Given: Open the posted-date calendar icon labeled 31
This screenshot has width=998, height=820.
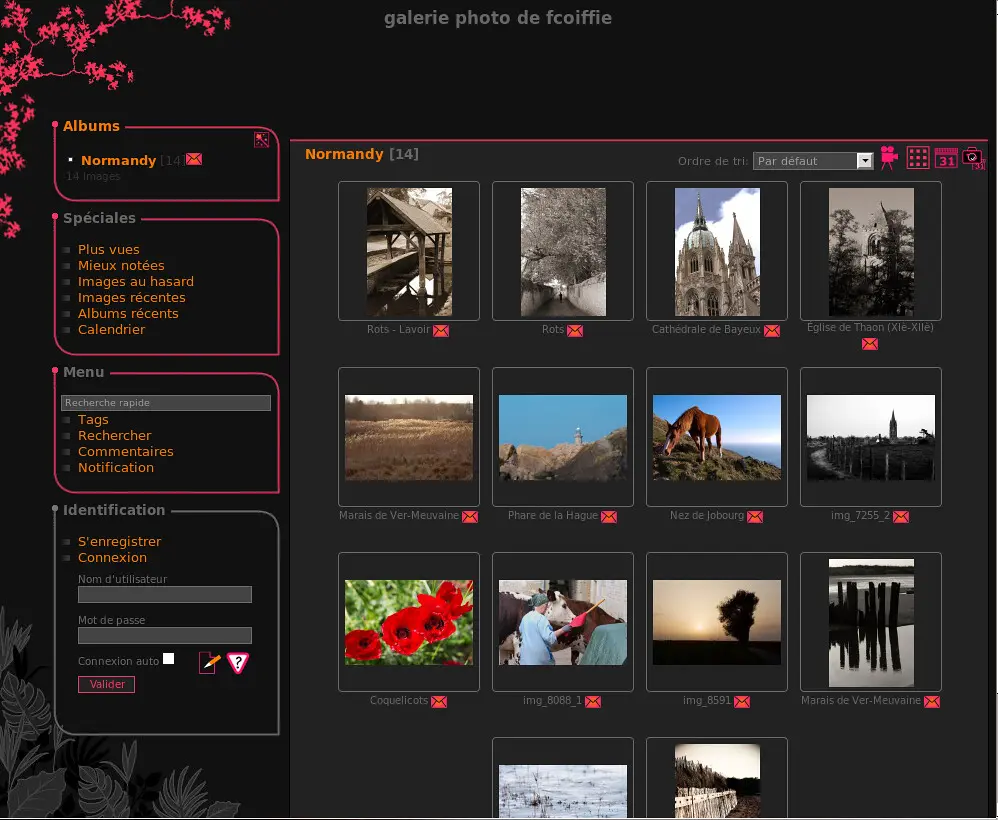Looking at the screenshot, I should tap(946, 158).
